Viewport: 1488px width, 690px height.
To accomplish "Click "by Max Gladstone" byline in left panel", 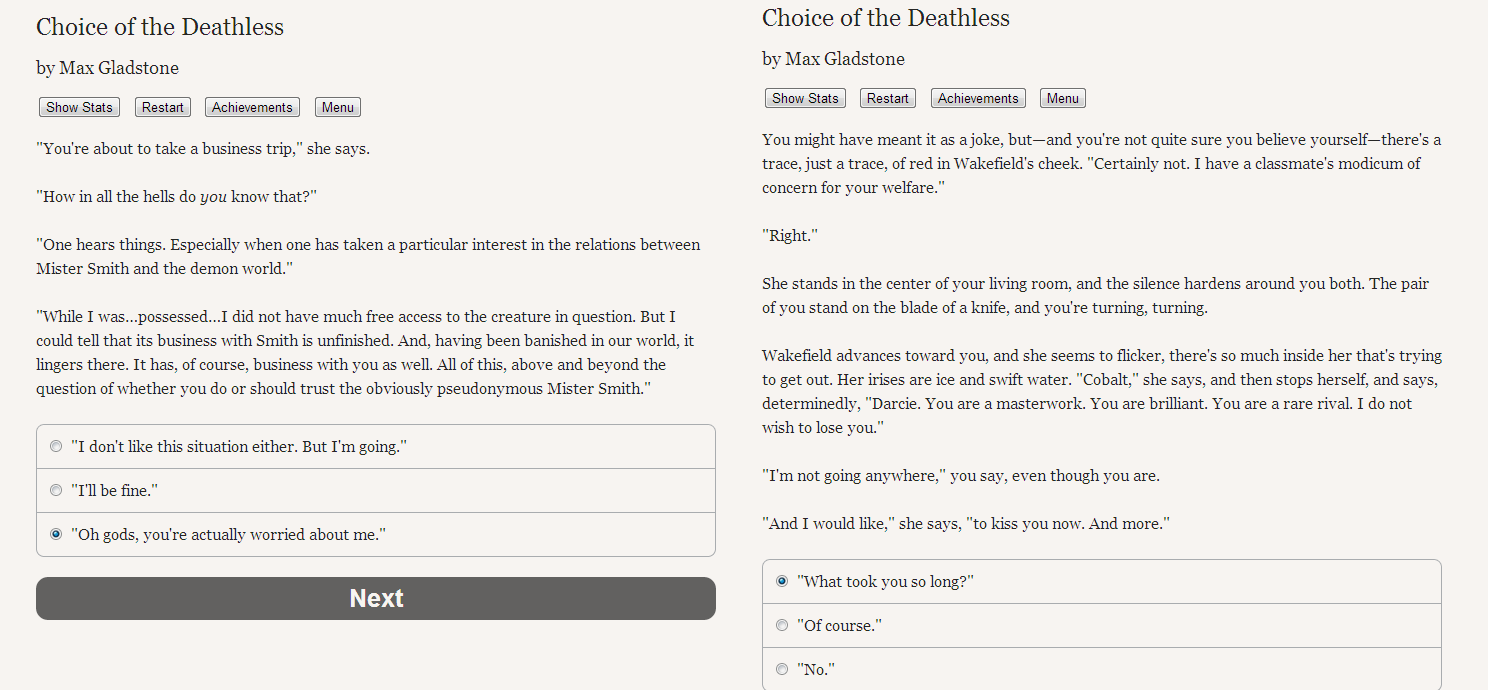I will (x=107, y=68).
